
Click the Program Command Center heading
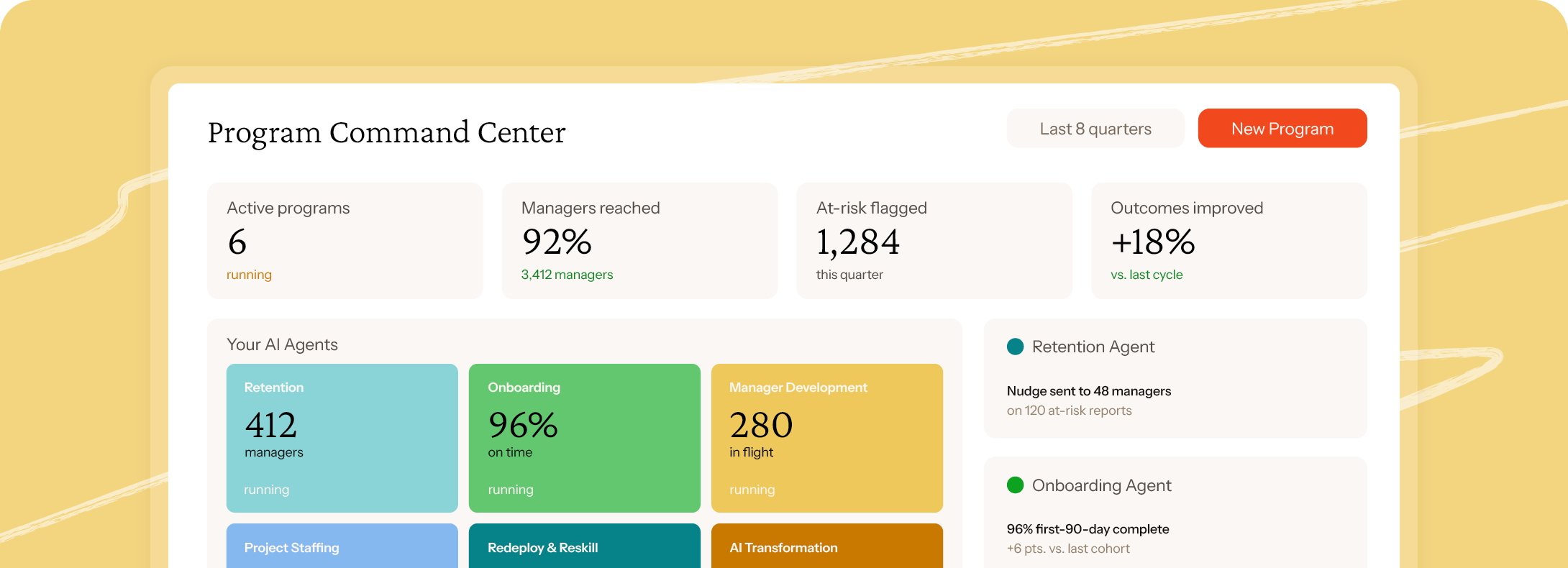tap(387, 132)
